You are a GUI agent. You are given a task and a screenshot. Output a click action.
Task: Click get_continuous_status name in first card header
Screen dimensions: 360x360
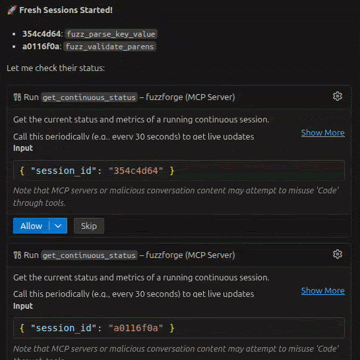(x=89, y=97)
